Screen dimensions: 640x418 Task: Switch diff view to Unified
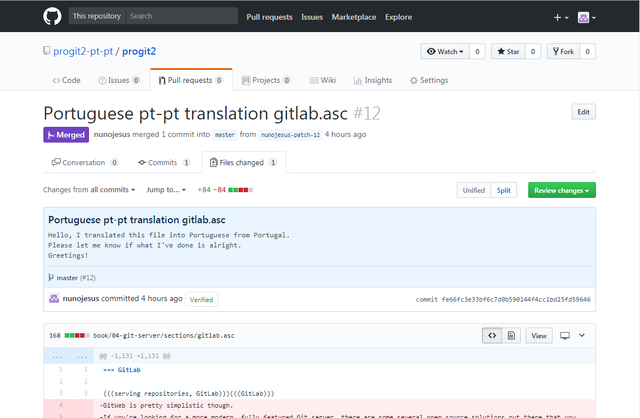[473, 190]
